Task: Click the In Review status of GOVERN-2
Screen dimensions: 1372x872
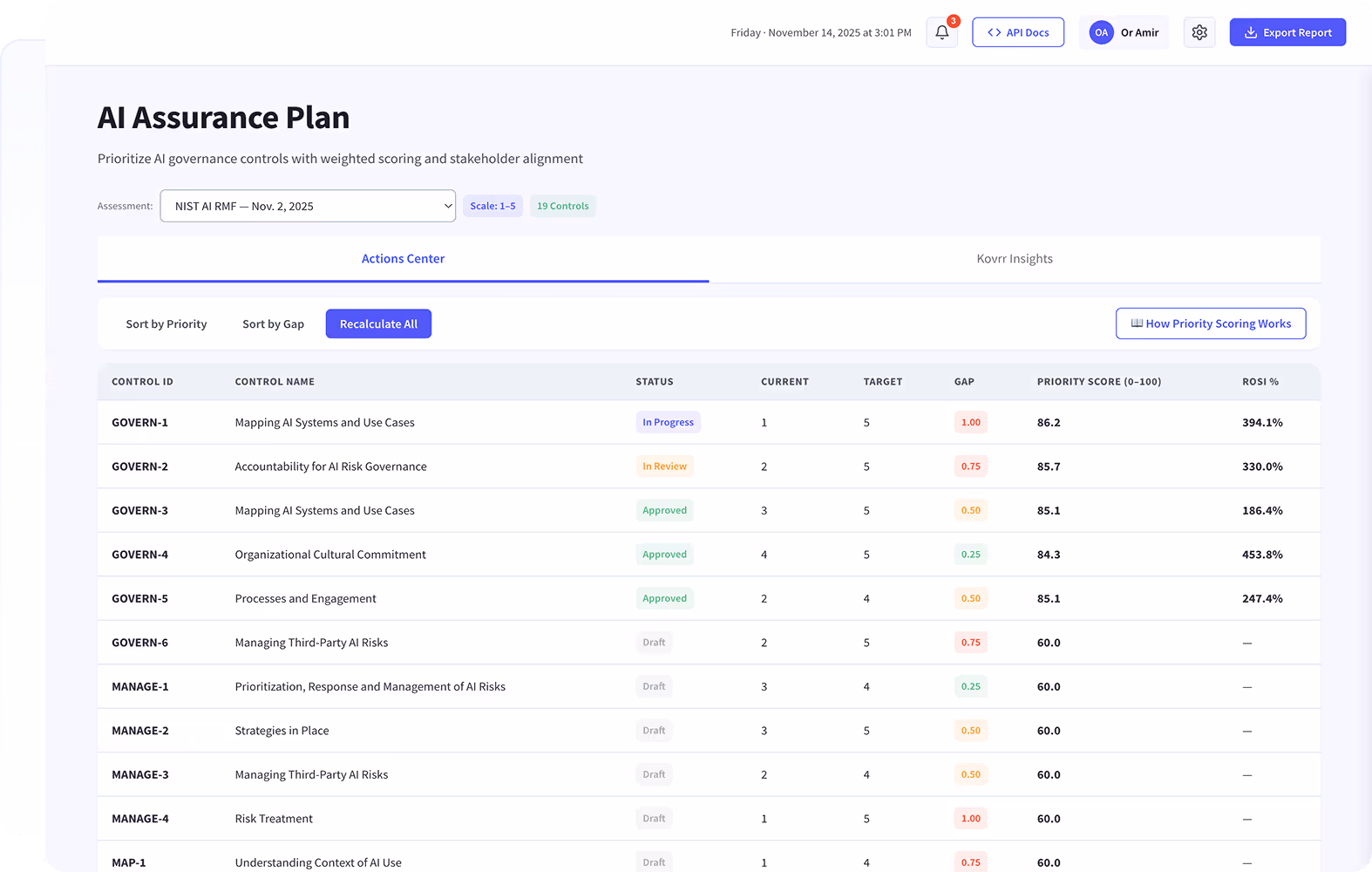Action: pos(664,467)
